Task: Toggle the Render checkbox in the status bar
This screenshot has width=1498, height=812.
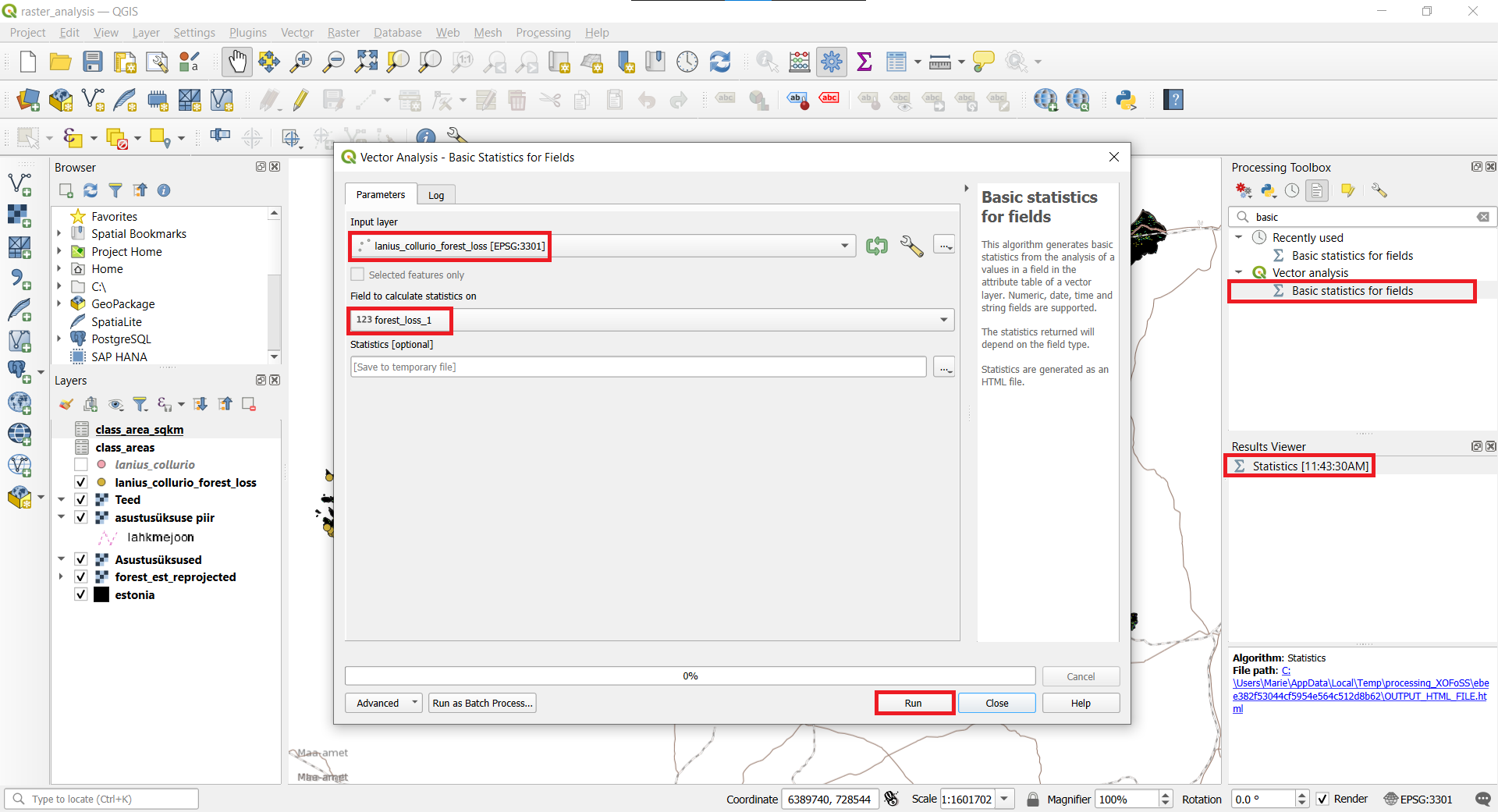Action: [x=1322, y=799]
